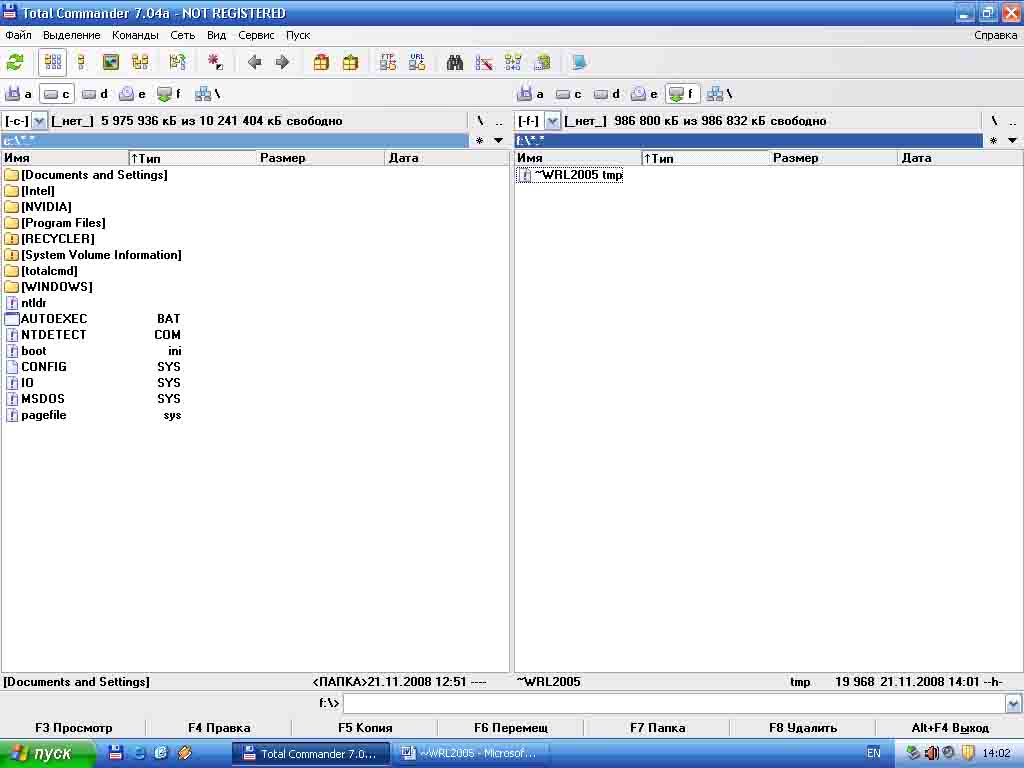Click the Reread source refresh icon
Image resolution: width=1024 pixels, height=768 pixels.
15,63
